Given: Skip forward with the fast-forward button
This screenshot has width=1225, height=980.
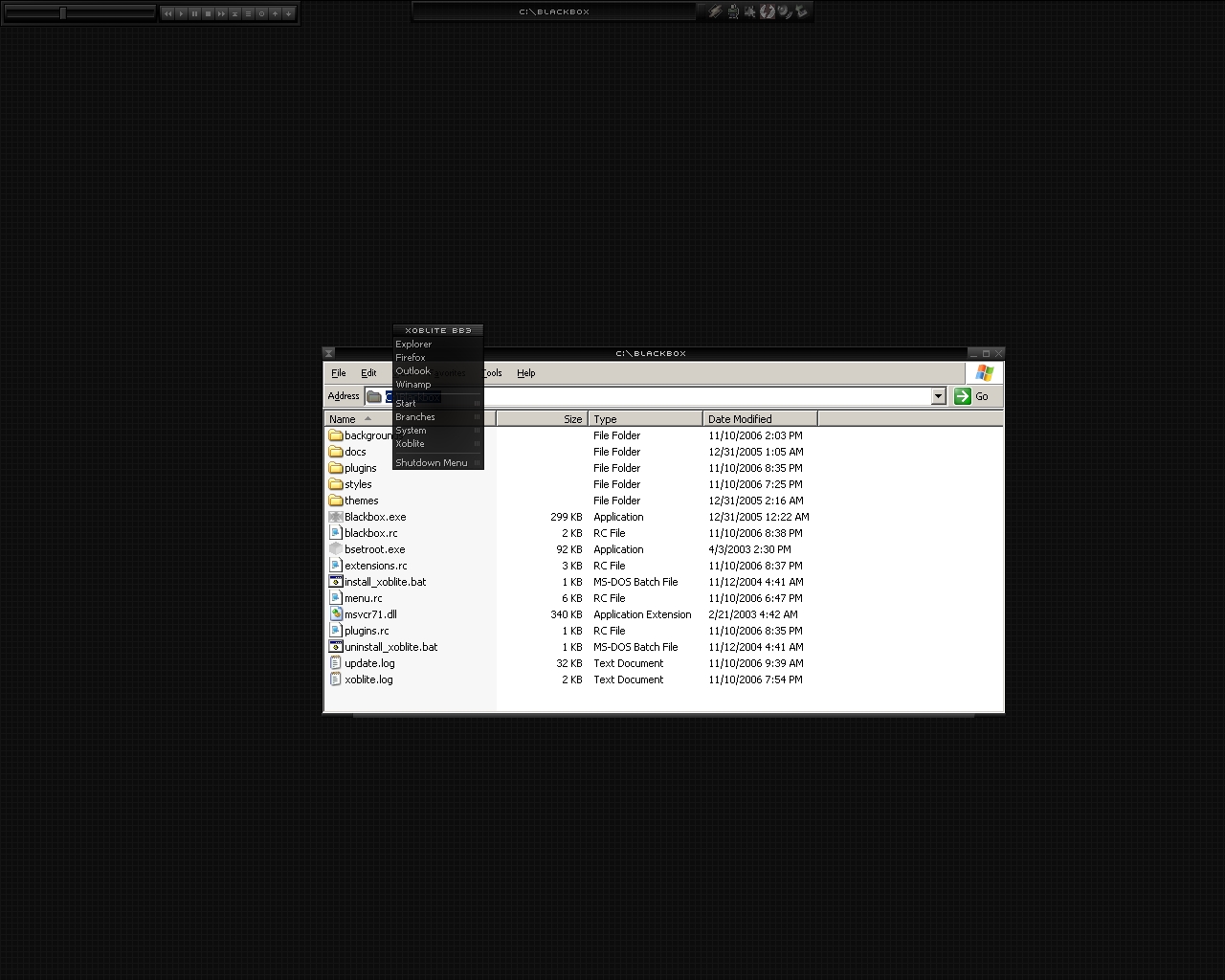Looking at the screenshot, I should pos(221,13).
